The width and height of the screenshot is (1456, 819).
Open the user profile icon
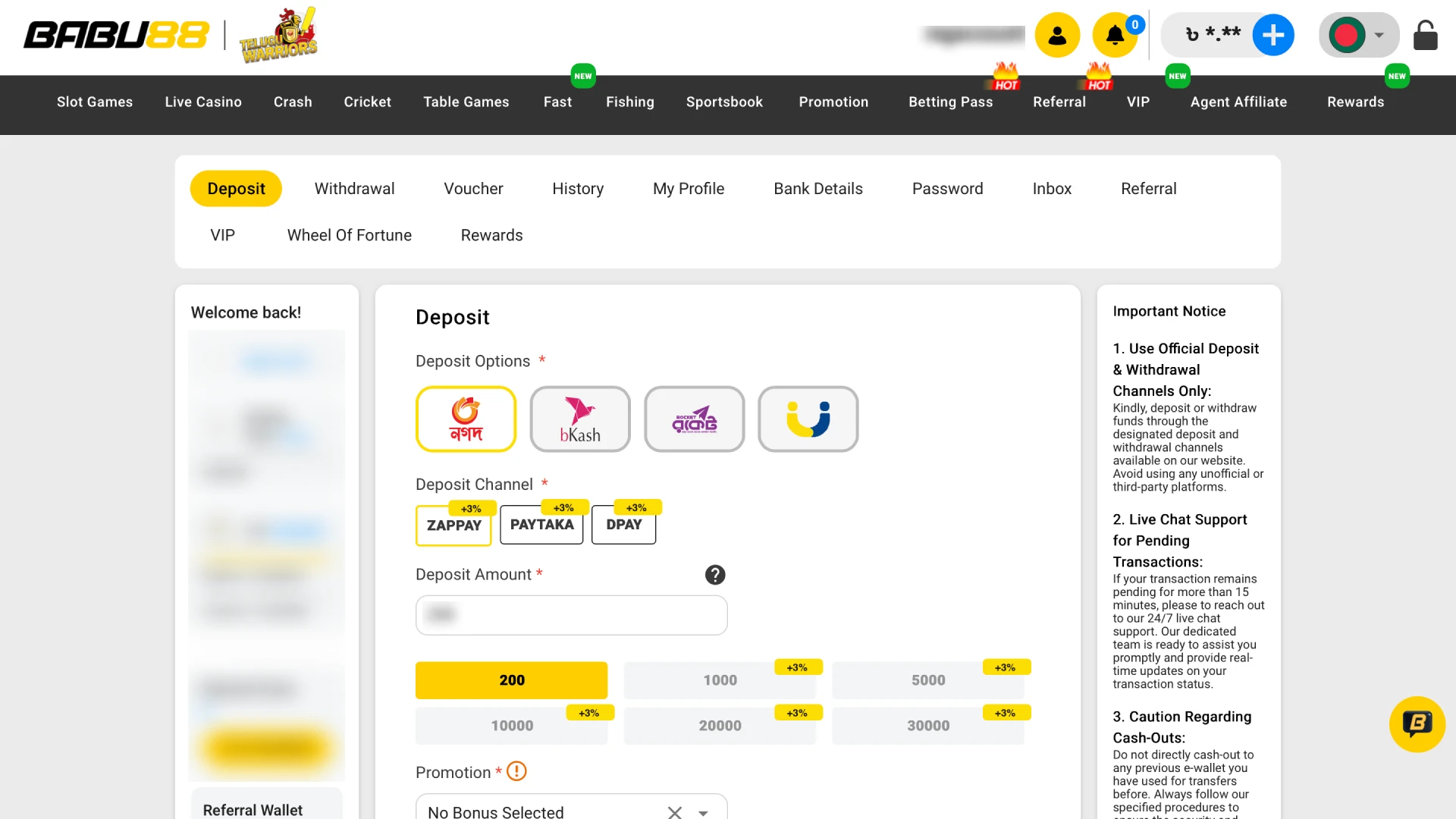pyautogui.click(x=1057, y=35)
